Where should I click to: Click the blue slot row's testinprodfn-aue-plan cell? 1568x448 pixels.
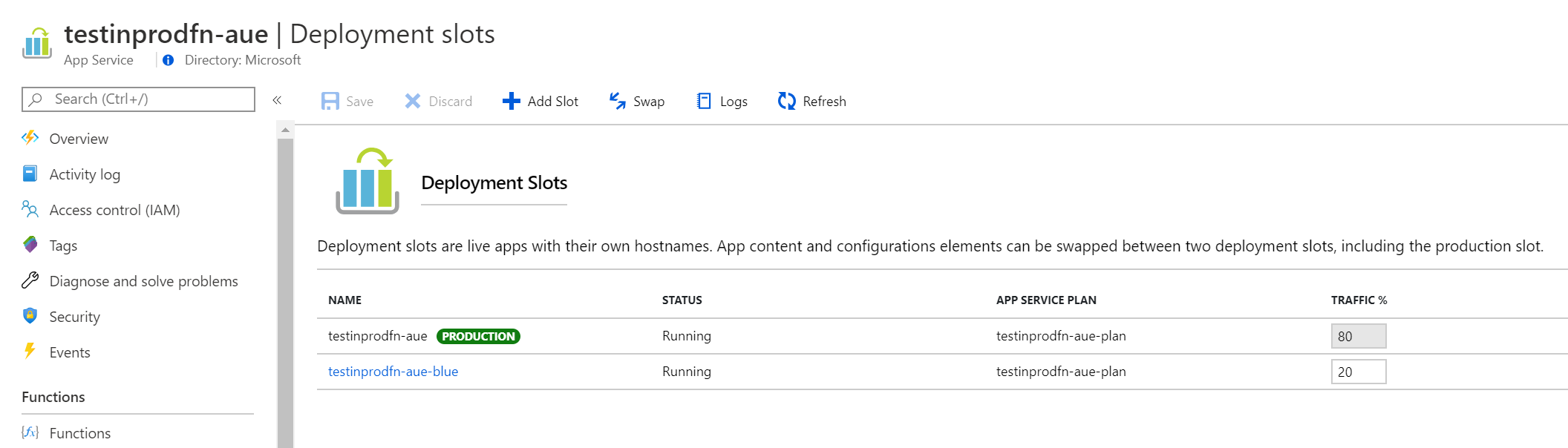click(x=1061, y=372)
